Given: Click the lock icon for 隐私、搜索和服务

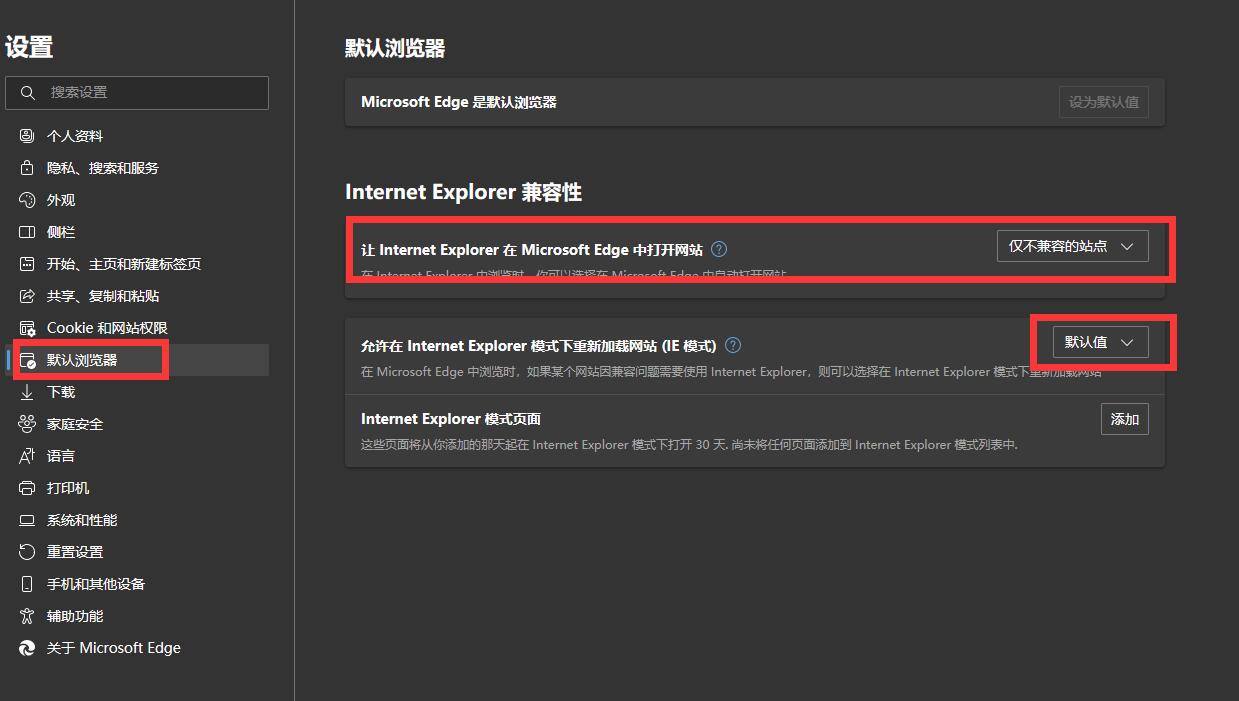Looking at the screenshot, I should (27, 168).
